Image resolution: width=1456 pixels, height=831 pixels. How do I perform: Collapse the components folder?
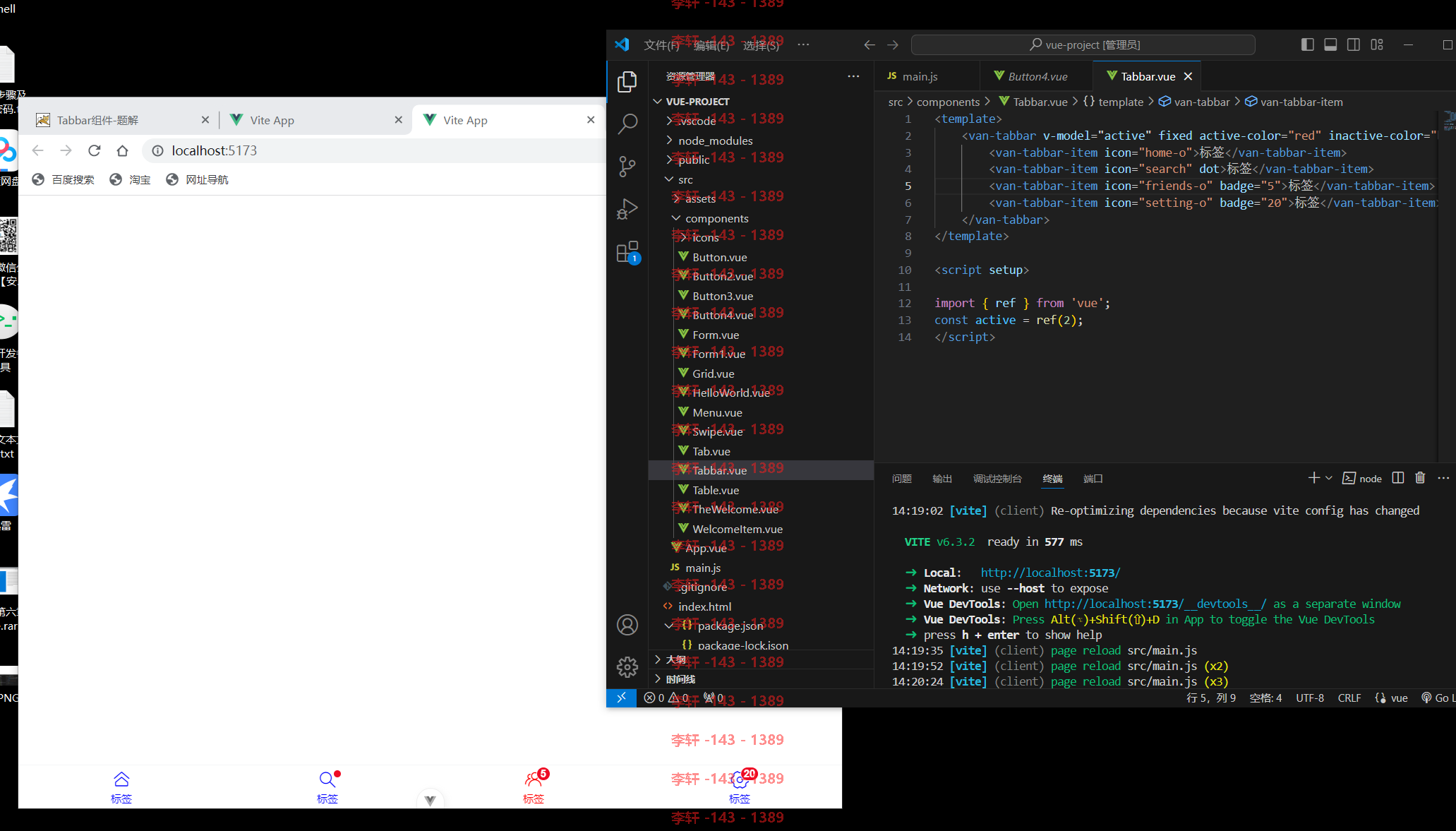click(716, 218)
